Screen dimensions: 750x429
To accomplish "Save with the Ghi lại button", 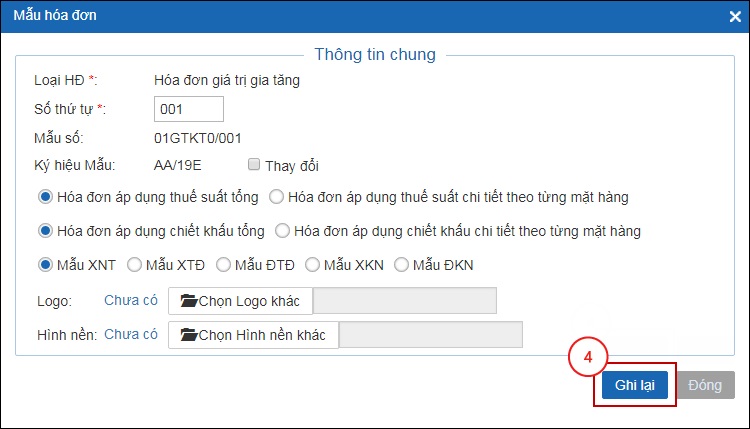I will 635,385.
